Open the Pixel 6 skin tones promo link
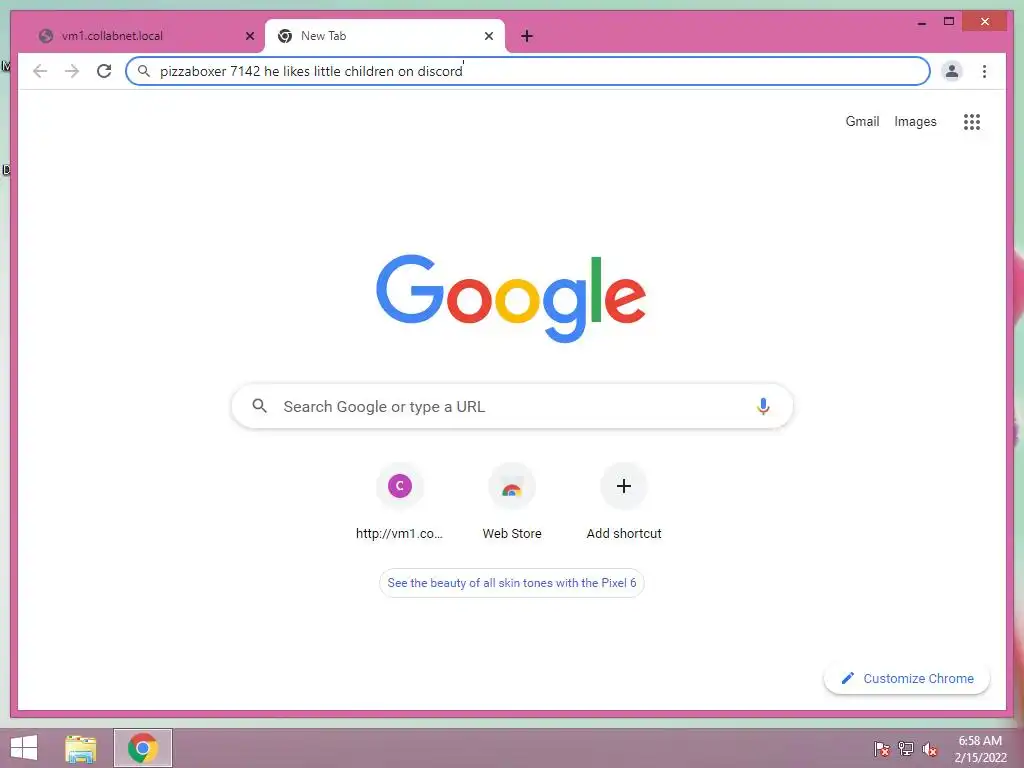This screenshot has height=768, width=1024. [511, 583]
